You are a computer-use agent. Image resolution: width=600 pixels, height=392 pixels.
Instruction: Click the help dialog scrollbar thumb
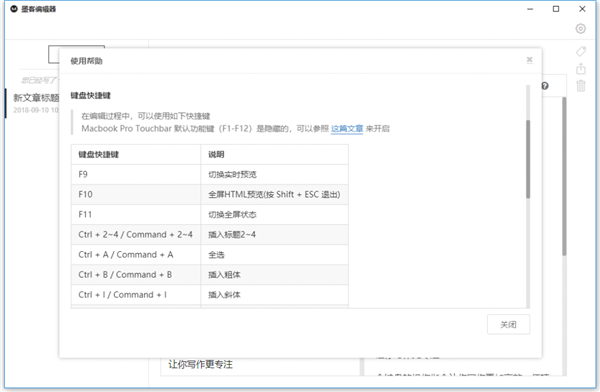pyautogui.click(x=528, y=159)
